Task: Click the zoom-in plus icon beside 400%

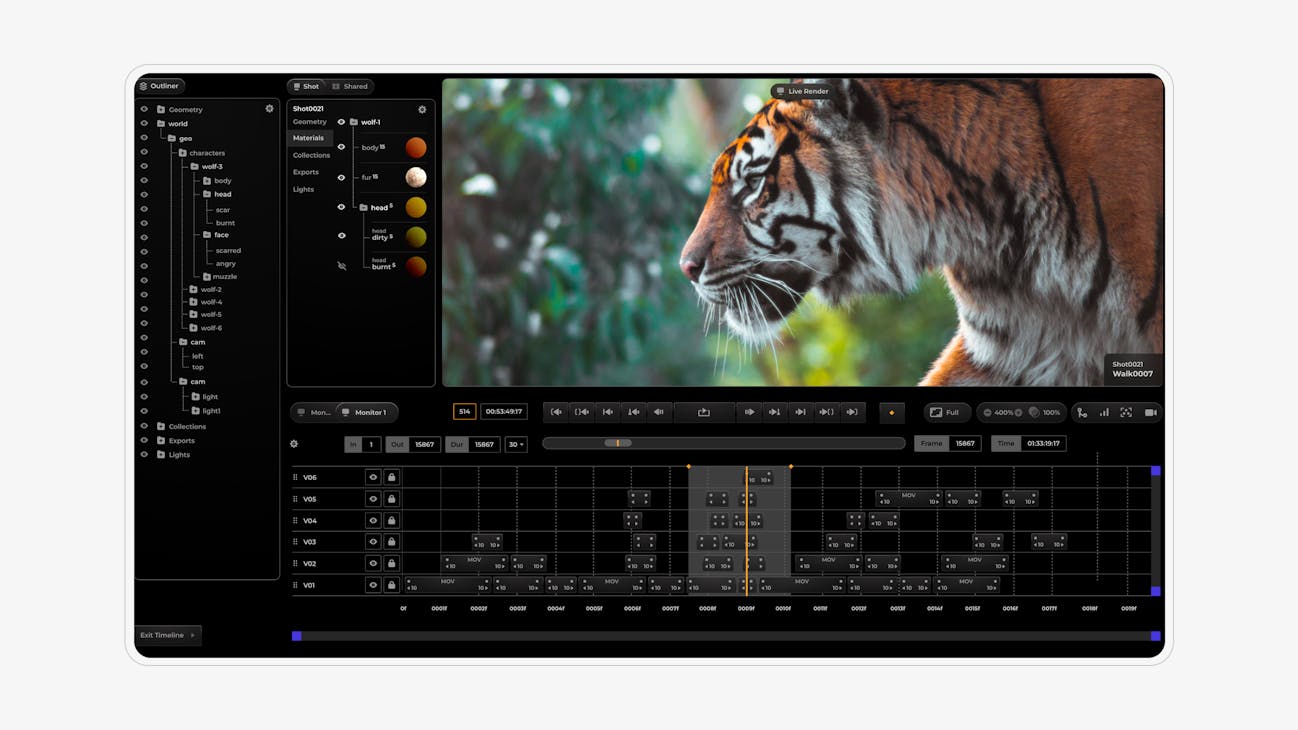Action: pyautogui.click(x=1019, y=412)
